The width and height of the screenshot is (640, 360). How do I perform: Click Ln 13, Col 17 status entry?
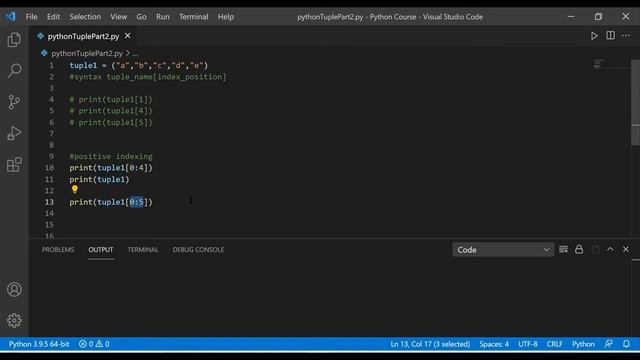tap(430, 344)
